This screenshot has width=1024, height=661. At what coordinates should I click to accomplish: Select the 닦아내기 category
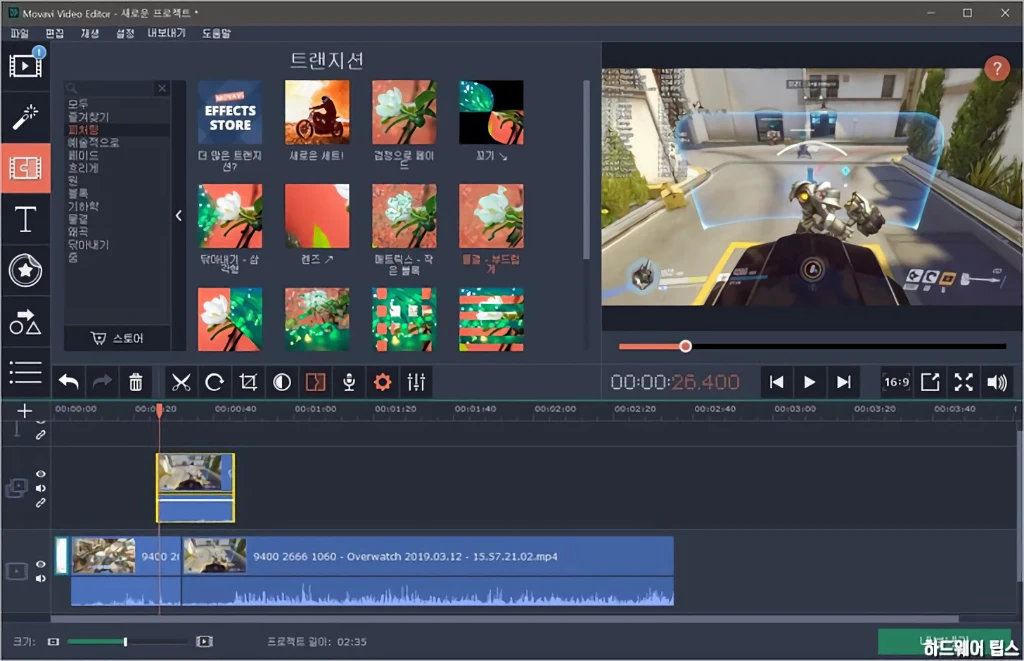(x=88, y=245)
